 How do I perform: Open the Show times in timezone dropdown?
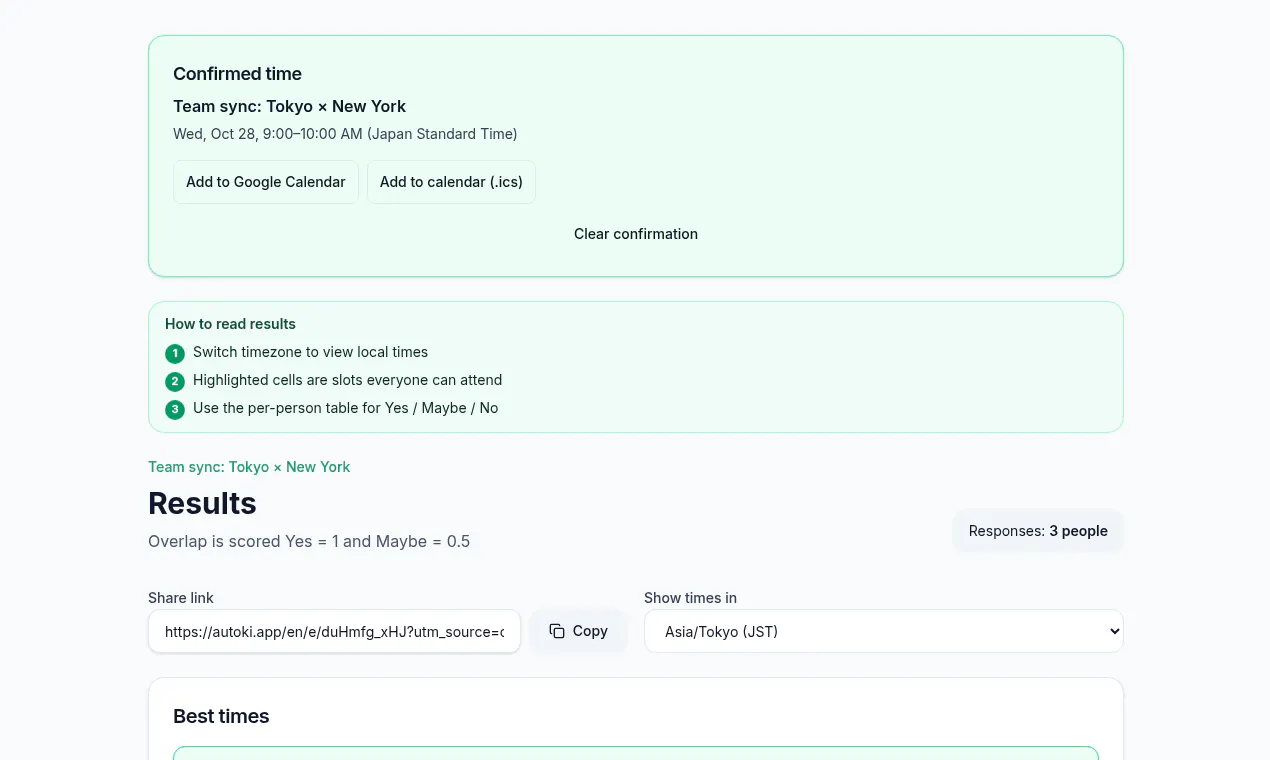[x=884, y=631]
